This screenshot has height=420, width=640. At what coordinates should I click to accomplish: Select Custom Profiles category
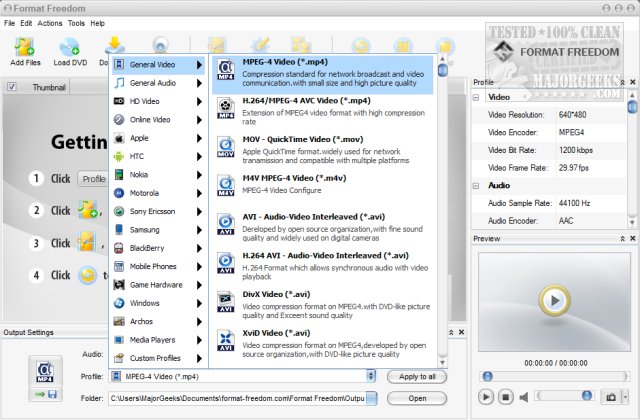tap(158, 357)
